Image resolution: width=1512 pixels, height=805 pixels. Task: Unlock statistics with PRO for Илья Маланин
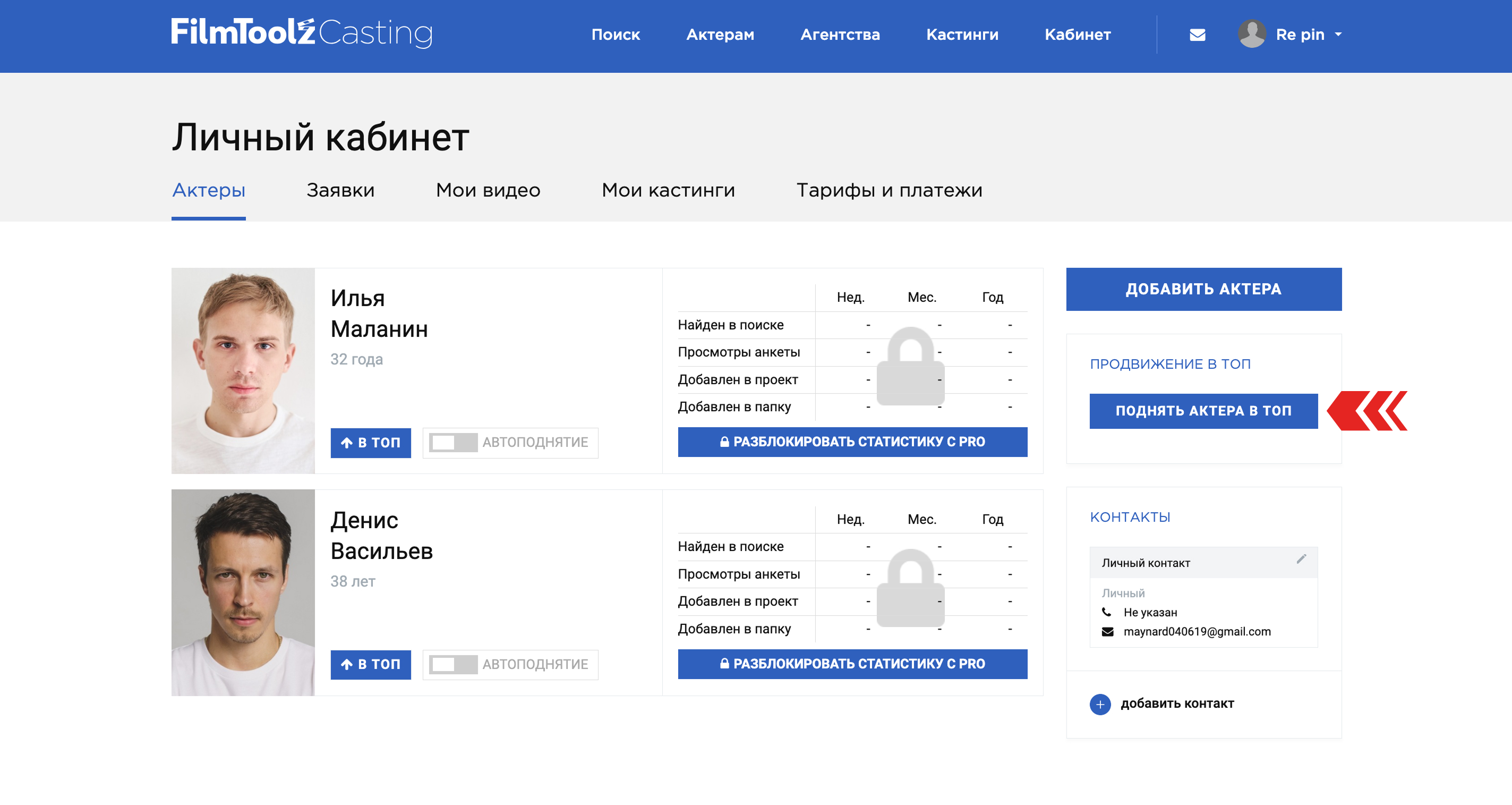coord(852,442)
